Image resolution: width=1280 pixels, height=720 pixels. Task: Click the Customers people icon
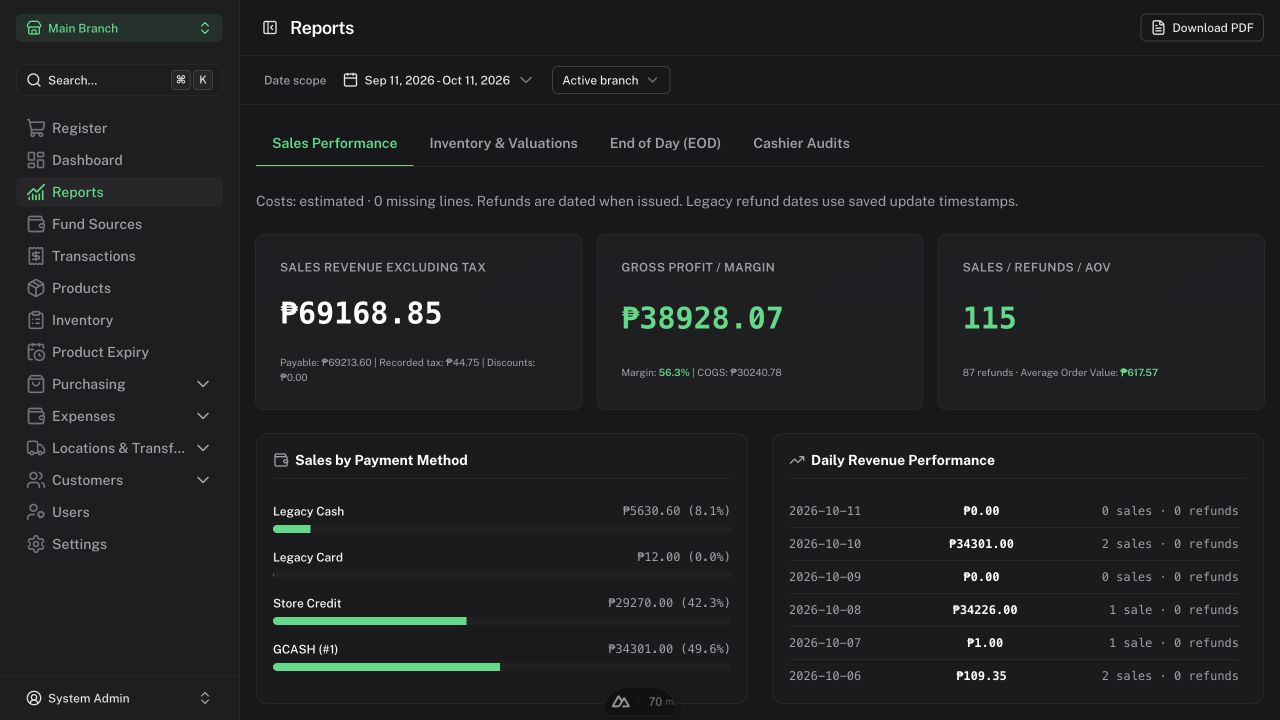click(36, 480)
